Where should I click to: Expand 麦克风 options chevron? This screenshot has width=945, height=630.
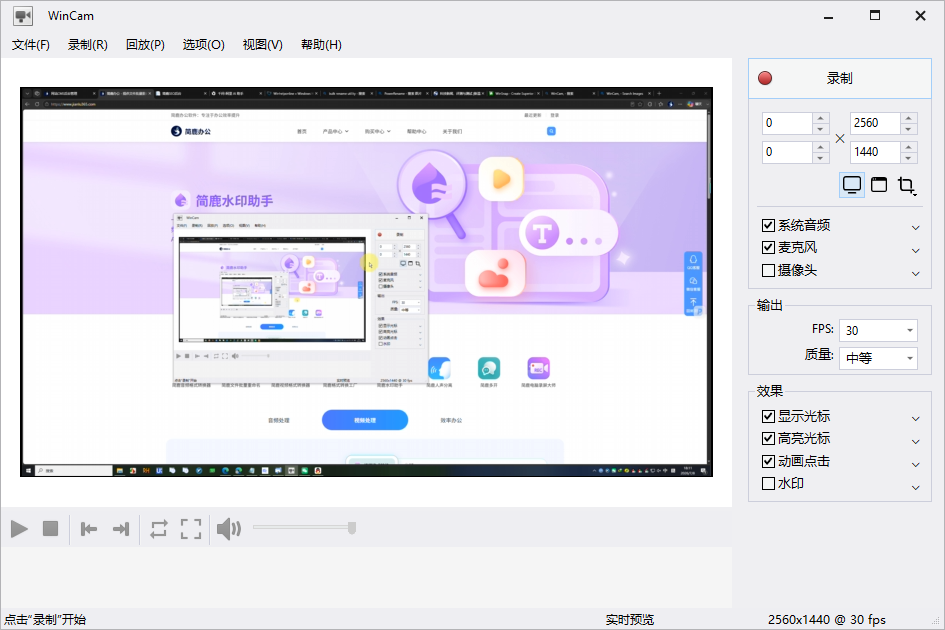coord(915,250)
